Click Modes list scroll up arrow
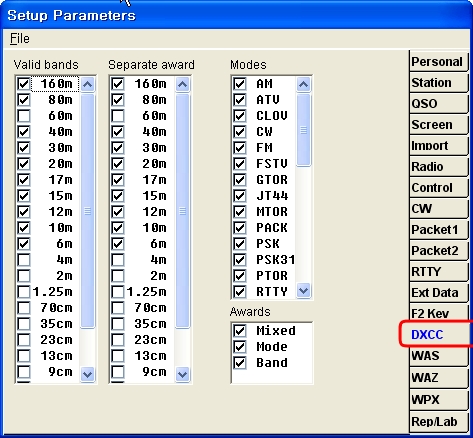The height and width of the screenshot is (438, 473). click(x=303, y=85)
